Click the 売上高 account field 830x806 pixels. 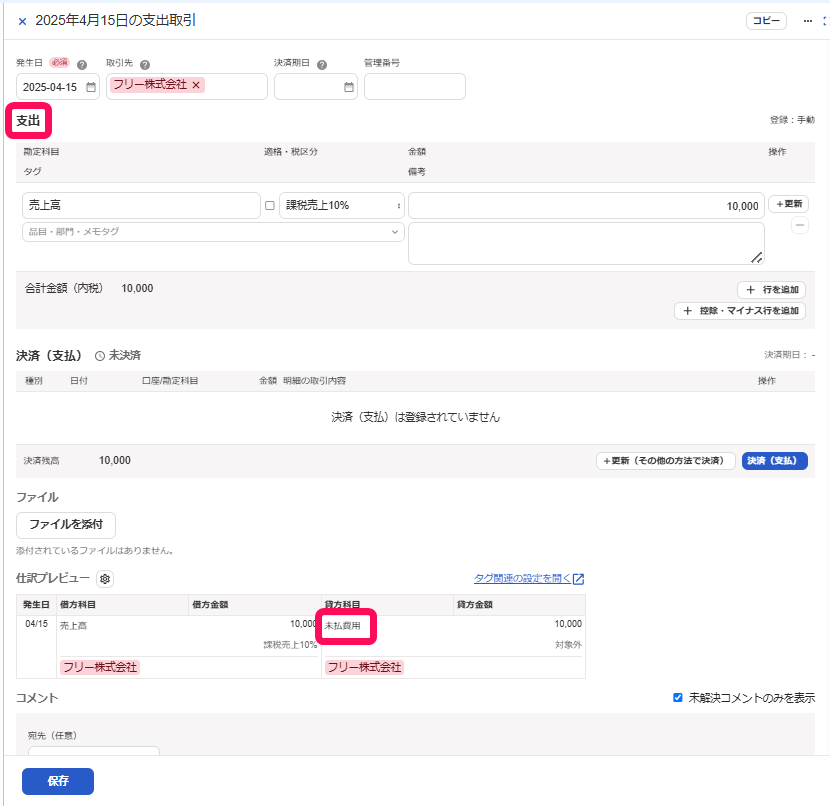pyautogui.click(x=141, y=205)
